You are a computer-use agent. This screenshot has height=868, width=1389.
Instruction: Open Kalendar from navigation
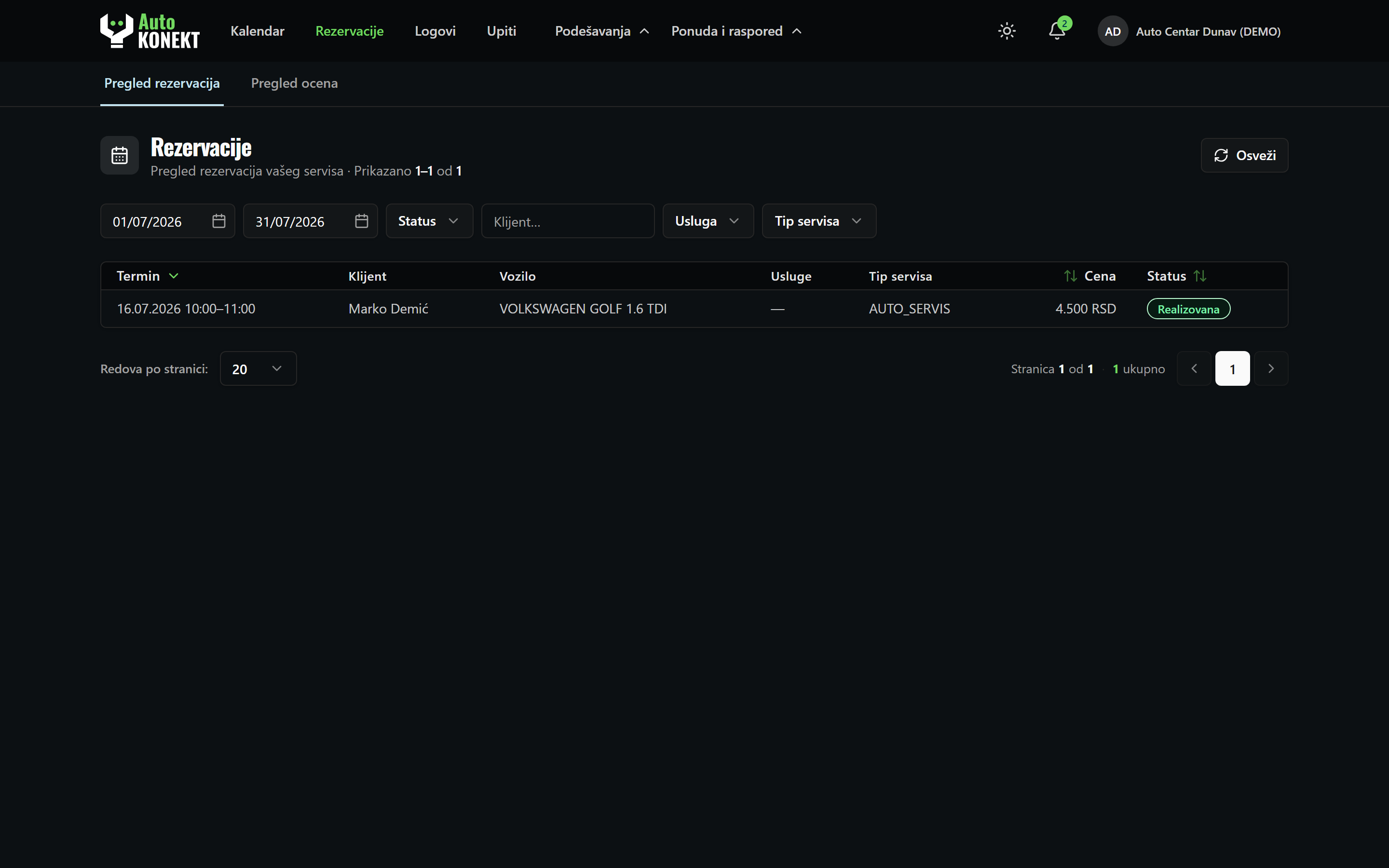258,31
